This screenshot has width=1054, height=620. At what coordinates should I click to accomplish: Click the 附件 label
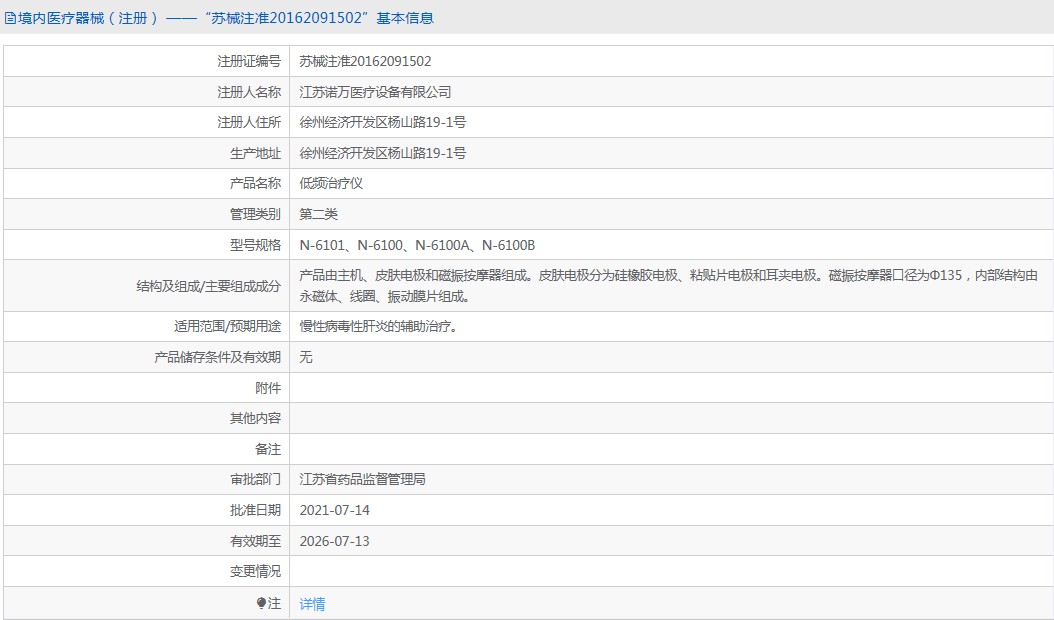[268, 388]
